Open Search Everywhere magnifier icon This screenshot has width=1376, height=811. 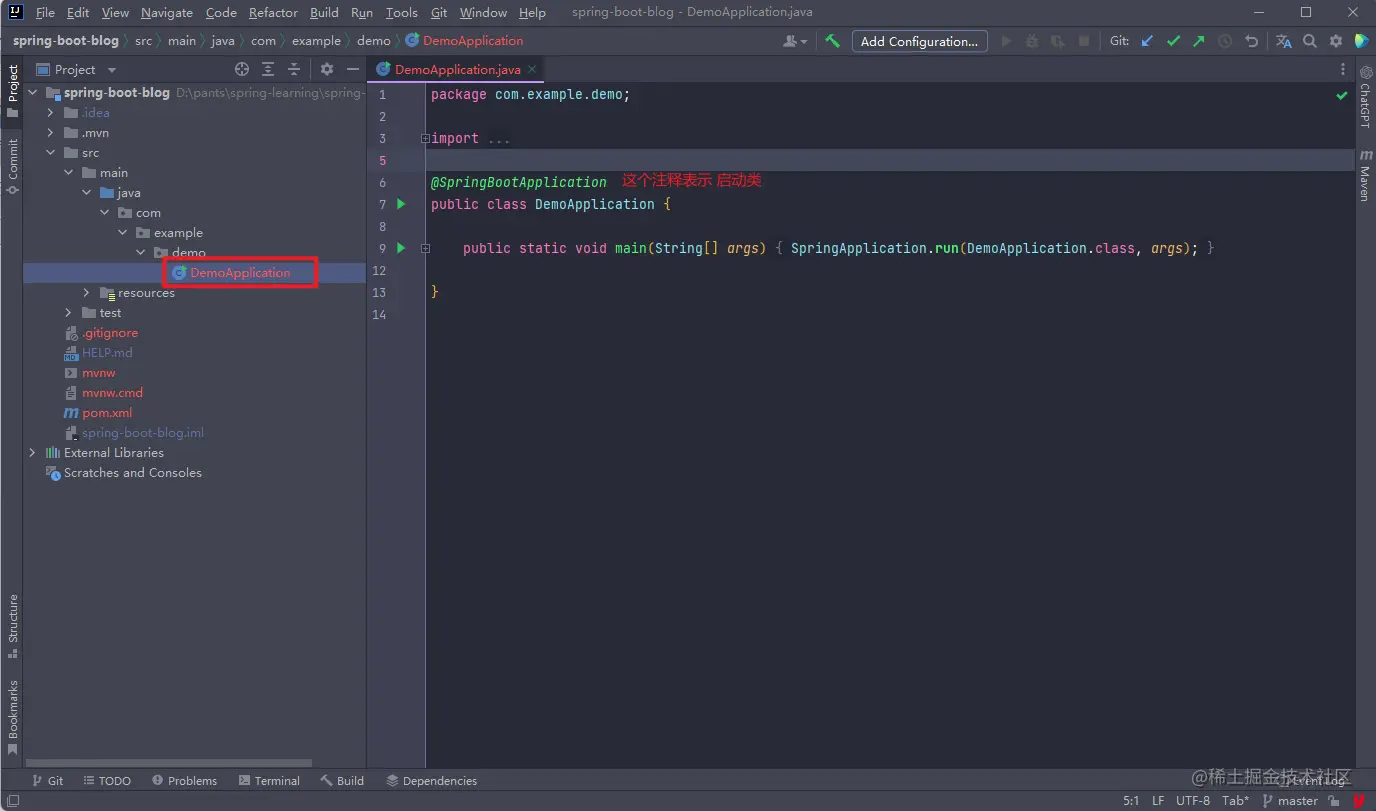tap(1310, 41)
